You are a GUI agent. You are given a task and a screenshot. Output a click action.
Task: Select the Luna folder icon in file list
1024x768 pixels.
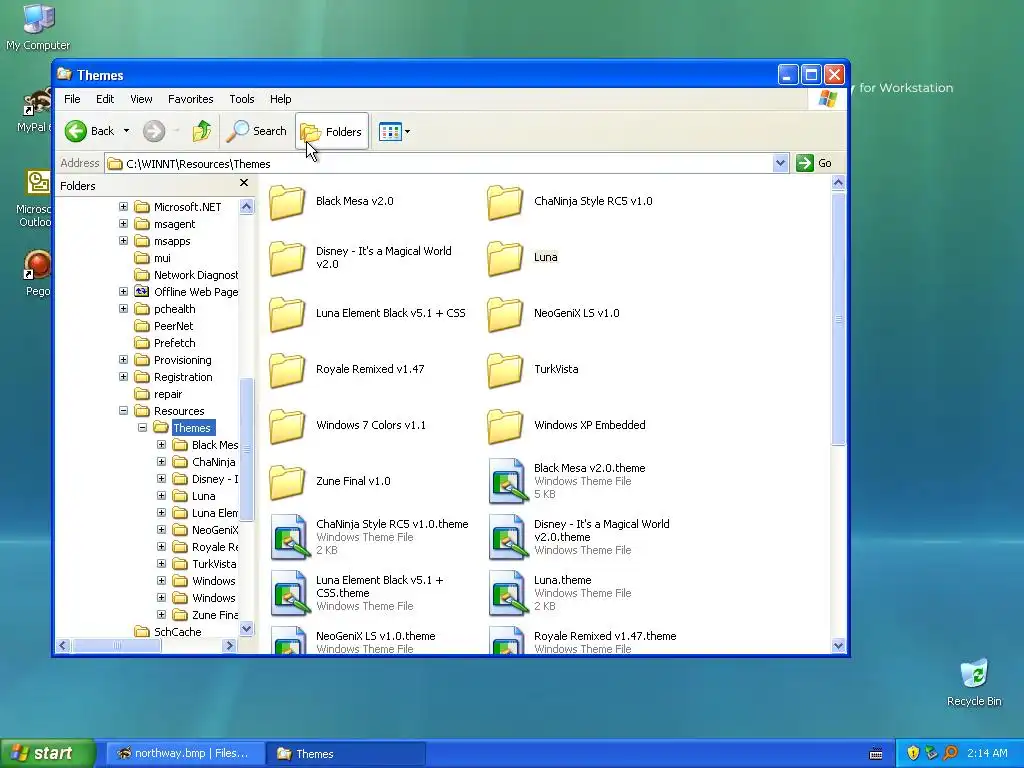click(505, 257)
